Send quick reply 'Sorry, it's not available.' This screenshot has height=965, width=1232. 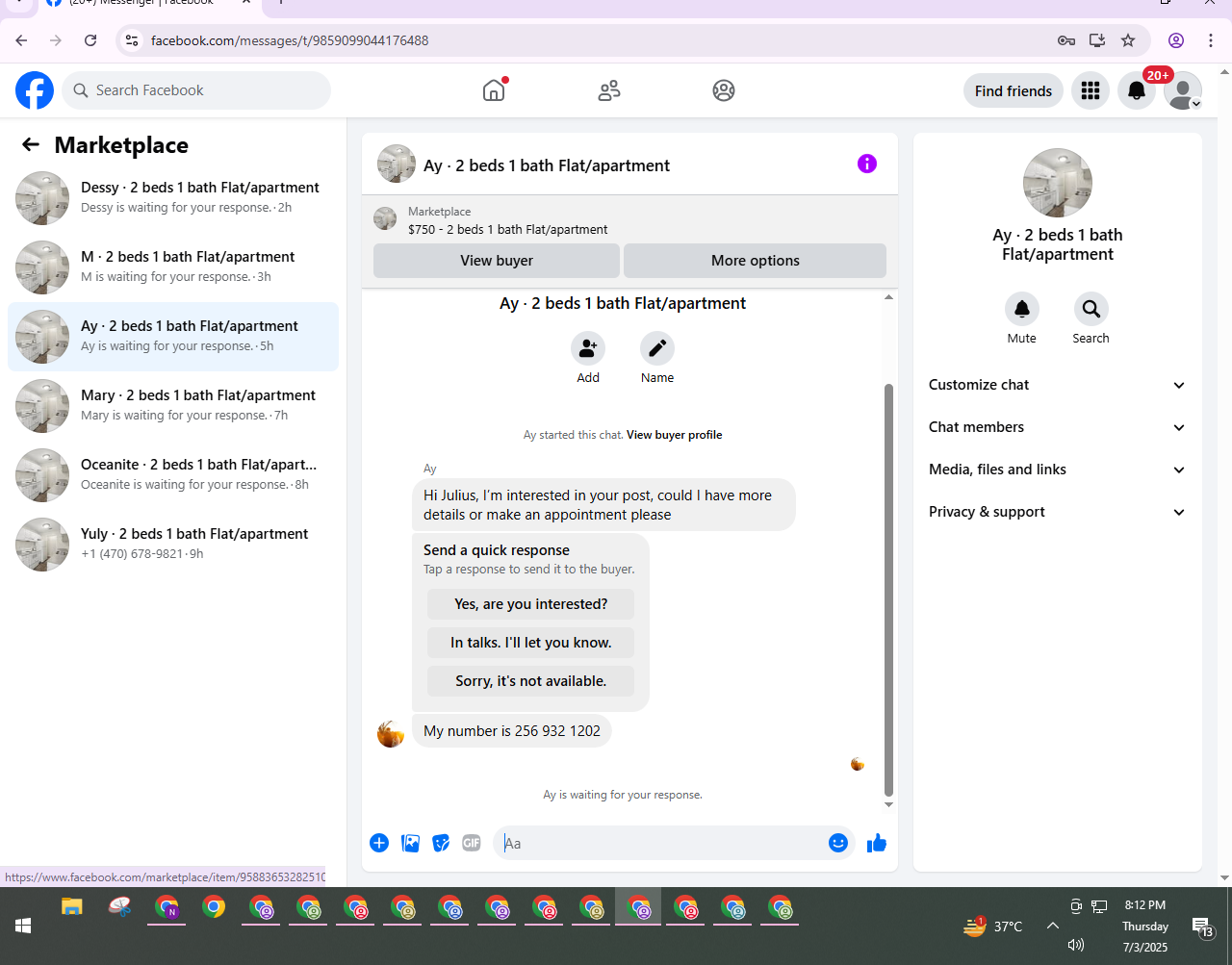pyautogui.click(x=530, y=681)
